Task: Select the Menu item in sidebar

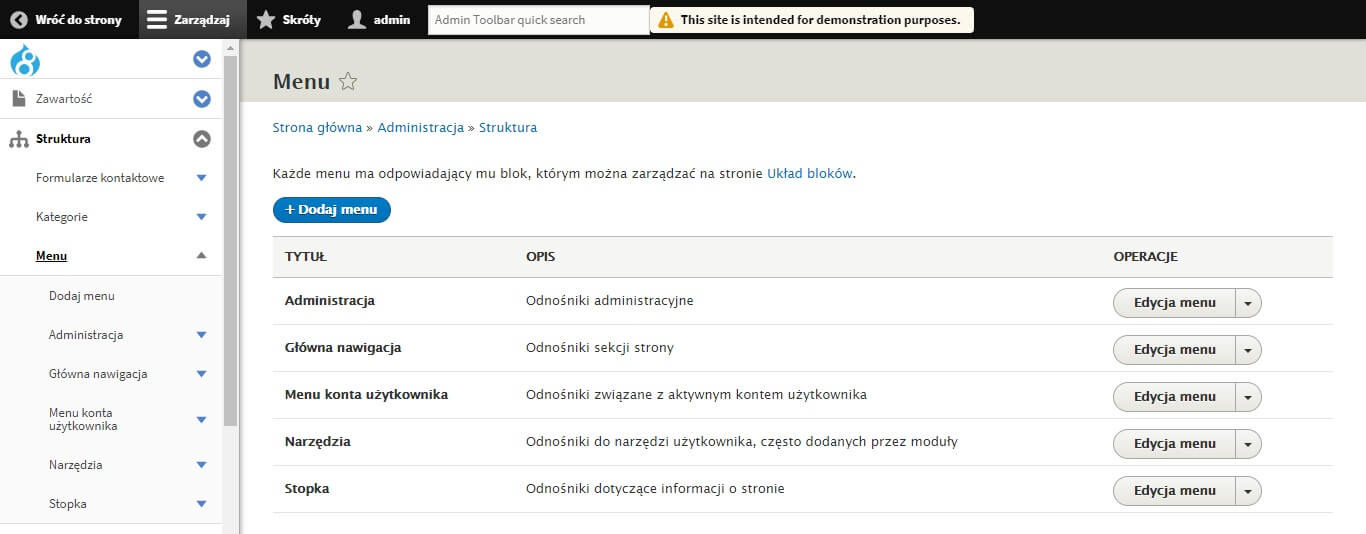Action: (51, 256)
